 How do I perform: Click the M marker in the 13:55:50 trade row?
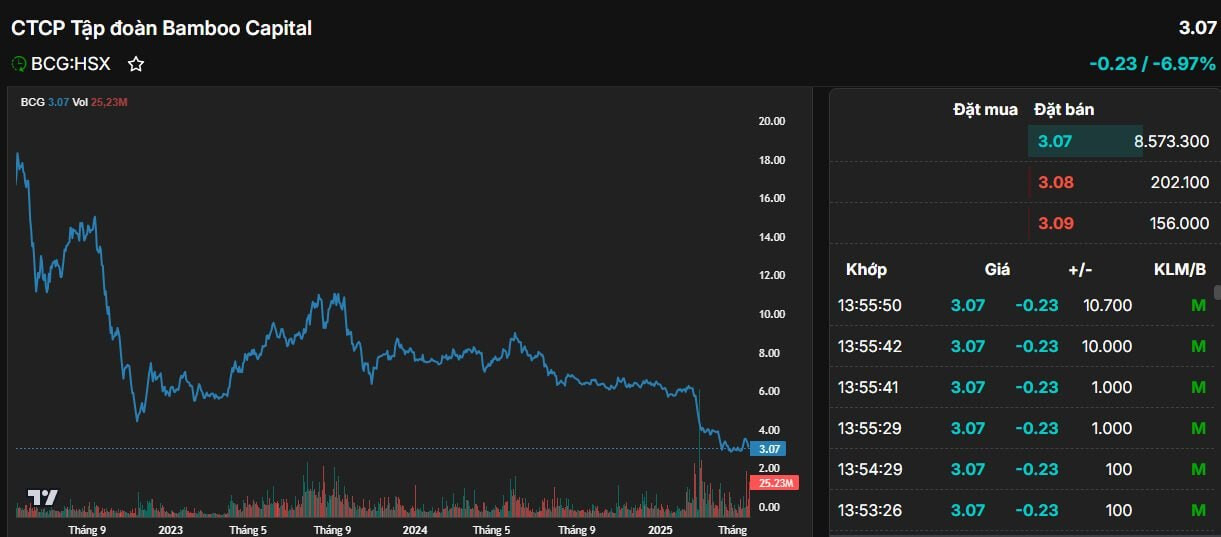(1198, 305)
